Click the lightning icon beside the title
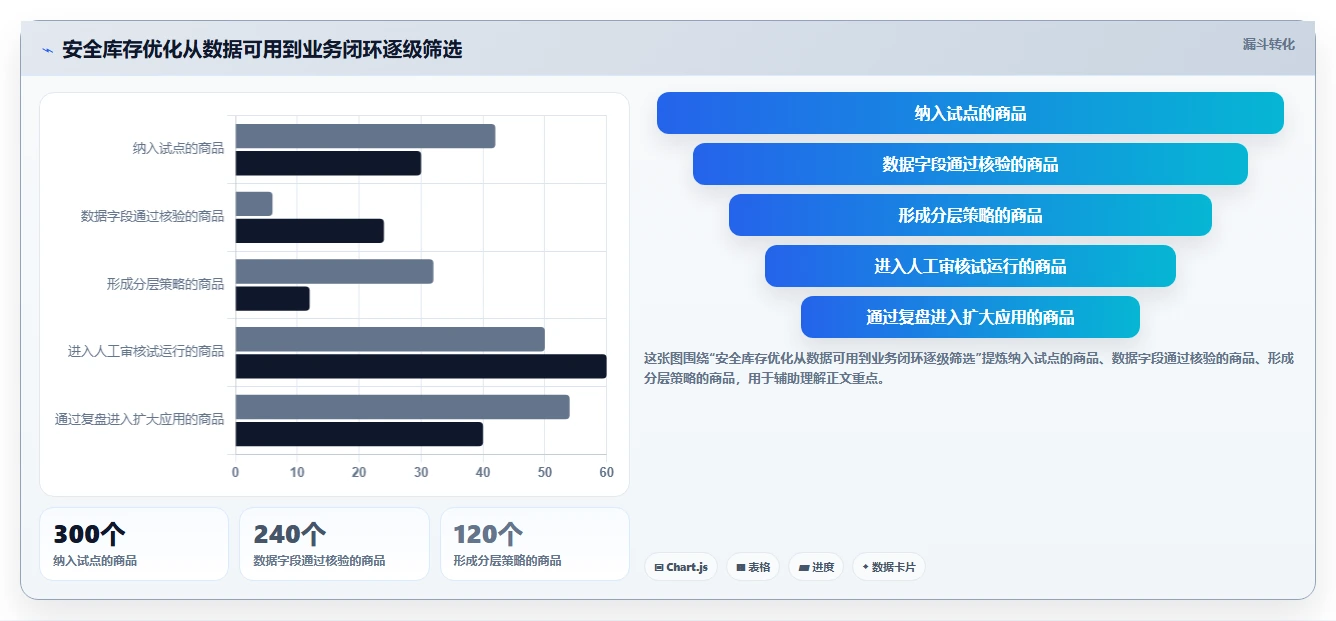The image size is (1336, 621). [47, 50]
